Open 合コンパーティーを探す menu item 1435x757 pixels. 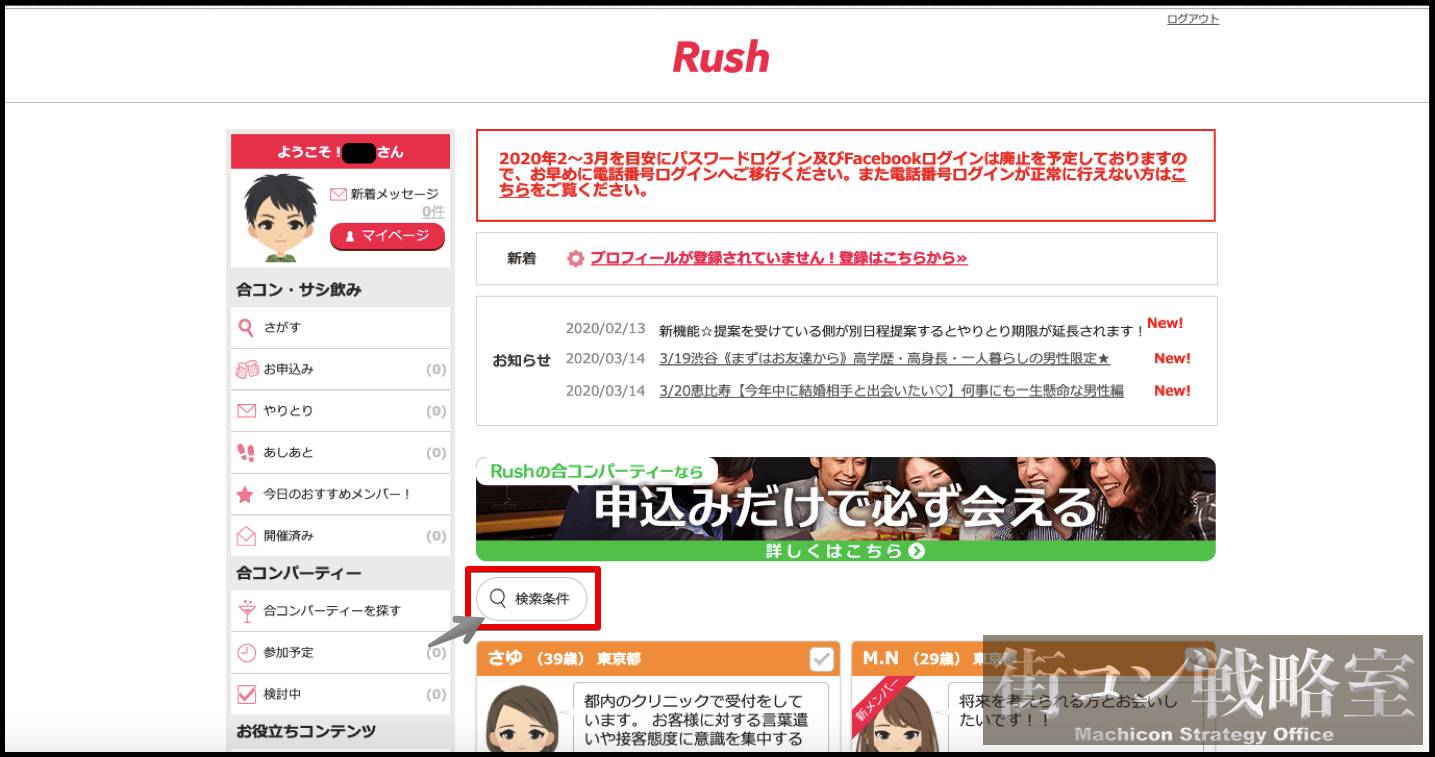pyautogui.click(x=340, y=611)
